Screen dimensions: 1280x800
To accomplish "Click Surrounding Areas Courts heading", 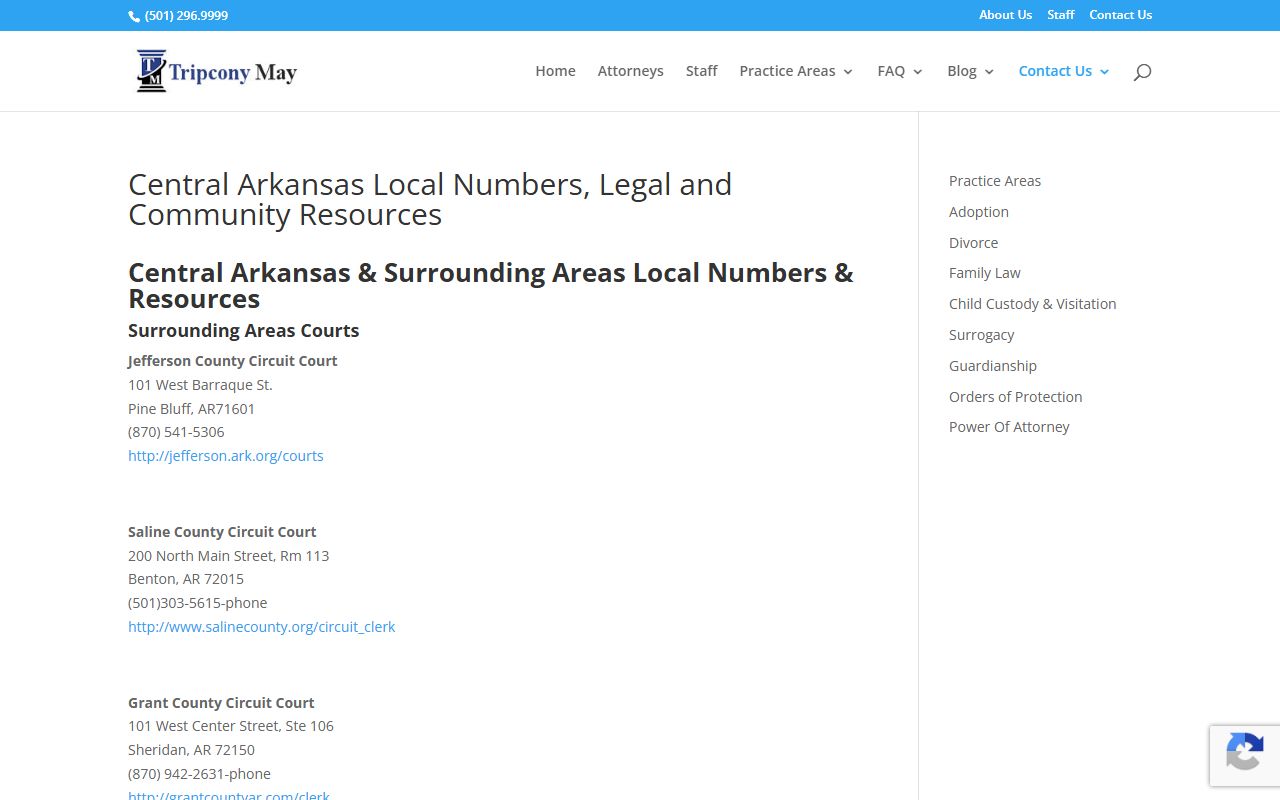I will point(243,331).
